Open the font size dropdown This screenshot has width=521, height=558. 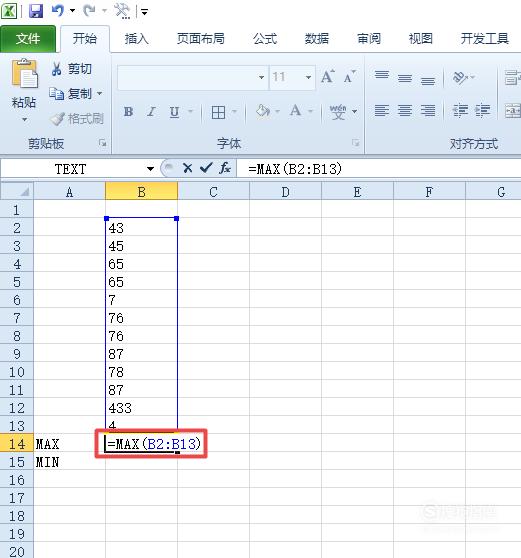[309, 77]
